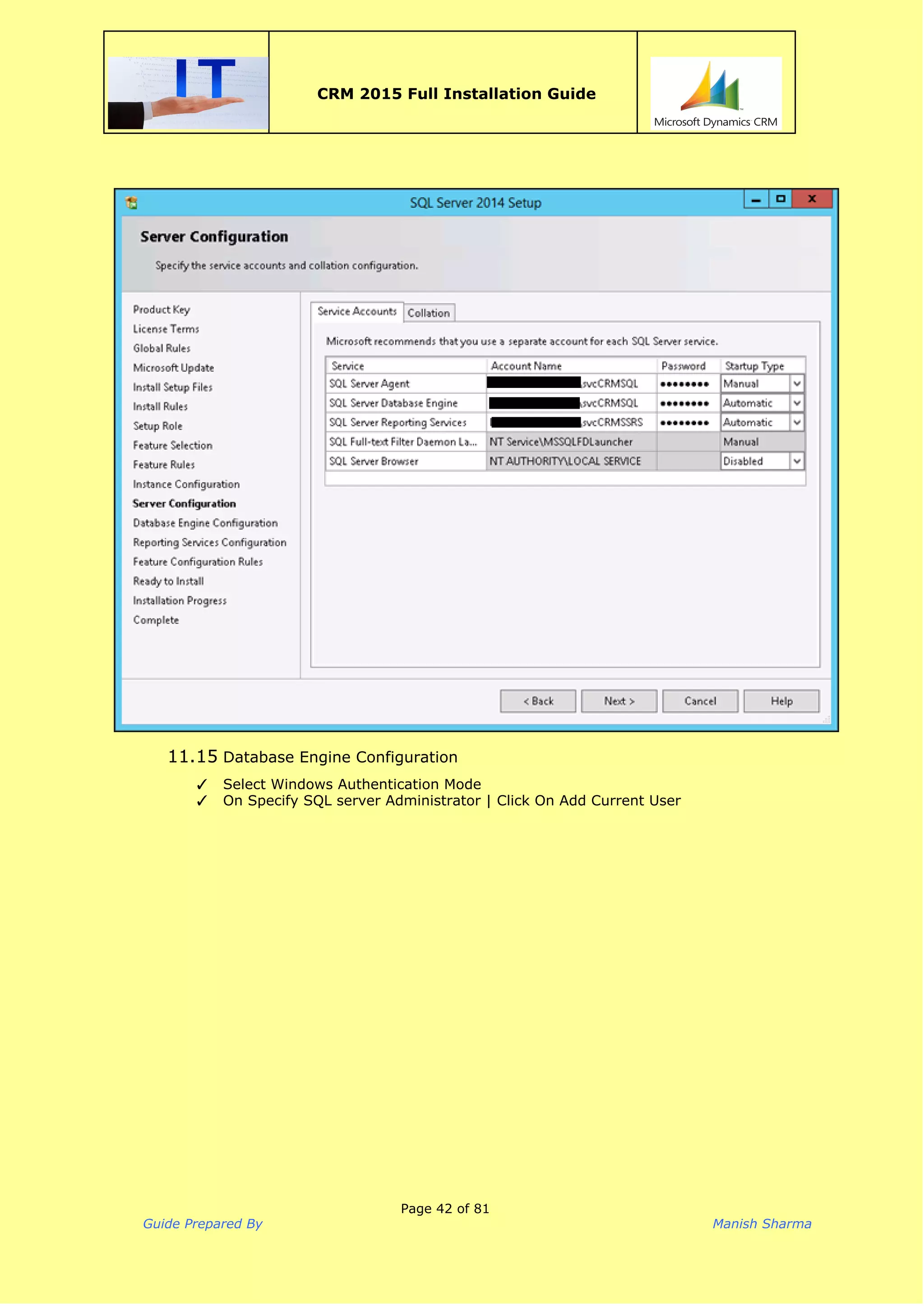Click the Back button
The image size is (924, 1306).
coord(538,701)
